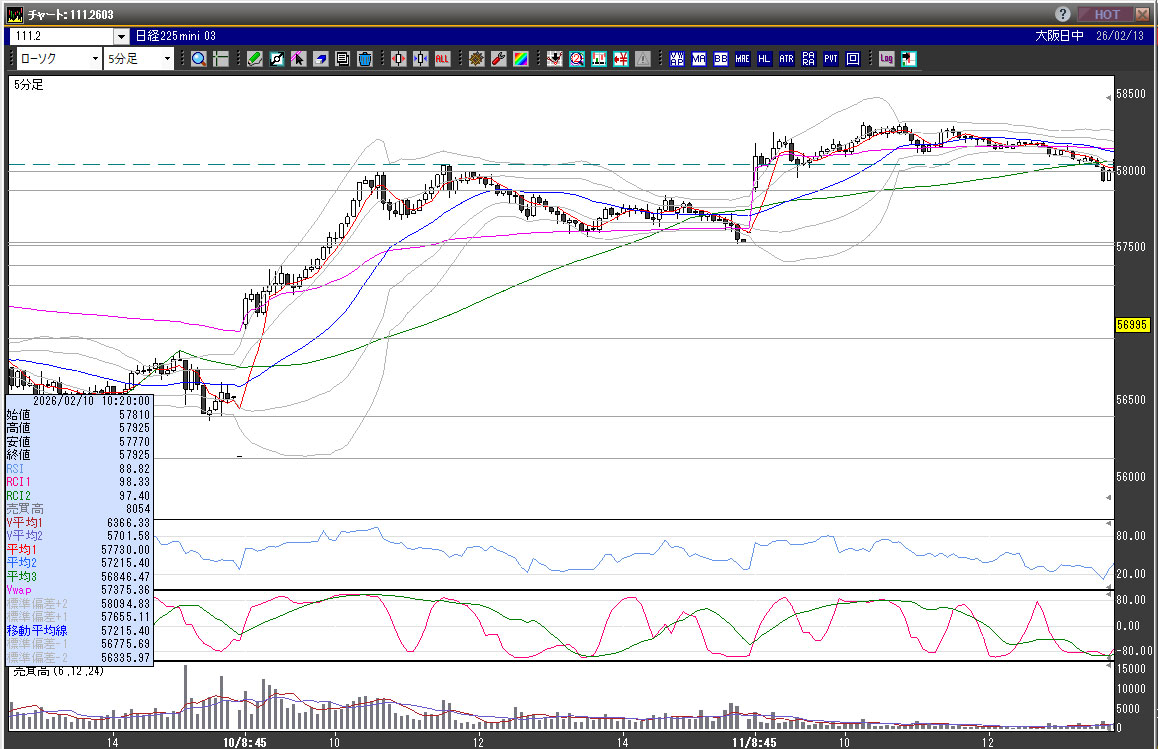Click the HOT button in title bar
Viewport: 1158px width, 749px height.
click(x=1106, y=14)
